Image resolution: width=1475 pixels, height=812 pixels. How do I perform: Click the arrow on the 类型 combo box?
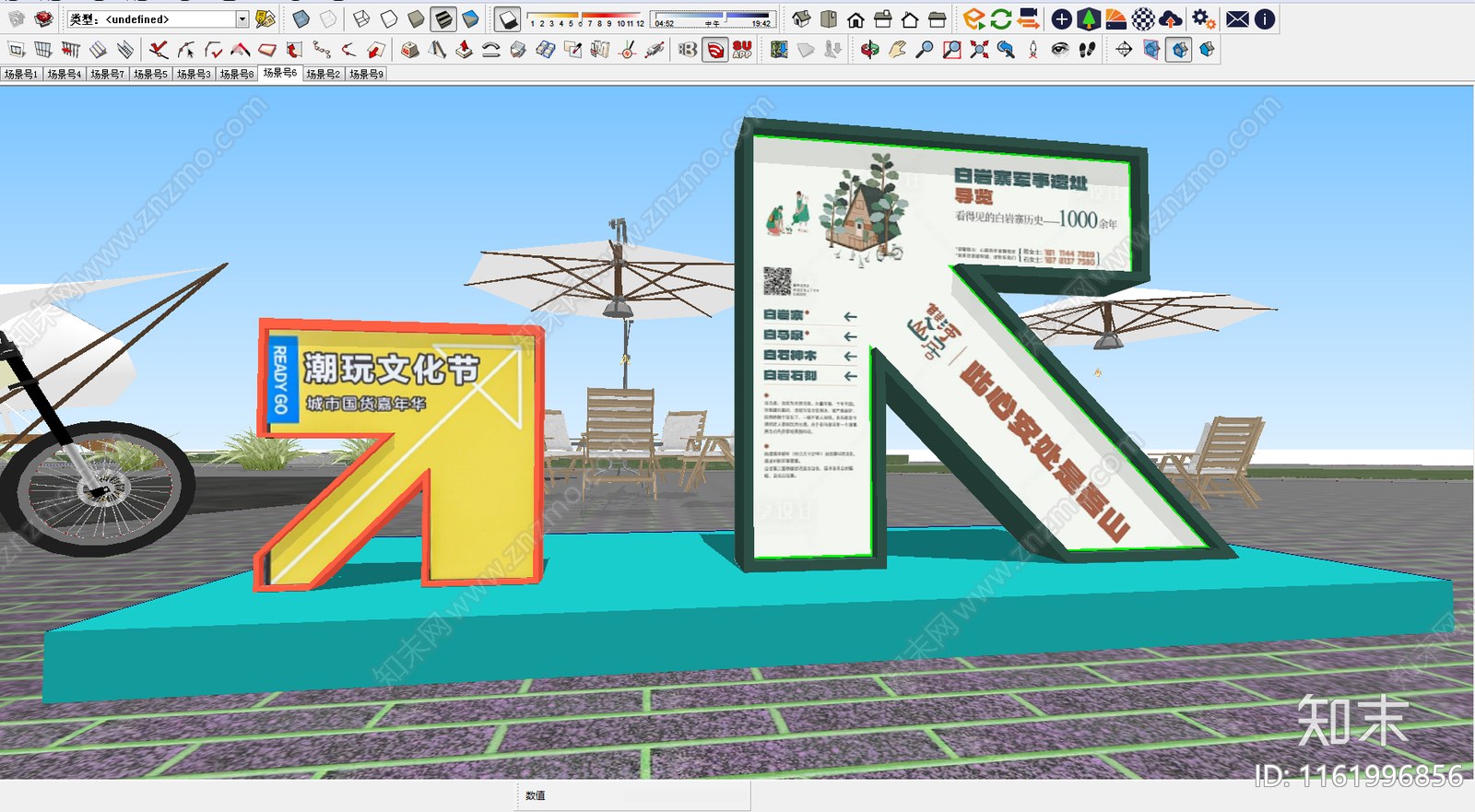[242, 18]
